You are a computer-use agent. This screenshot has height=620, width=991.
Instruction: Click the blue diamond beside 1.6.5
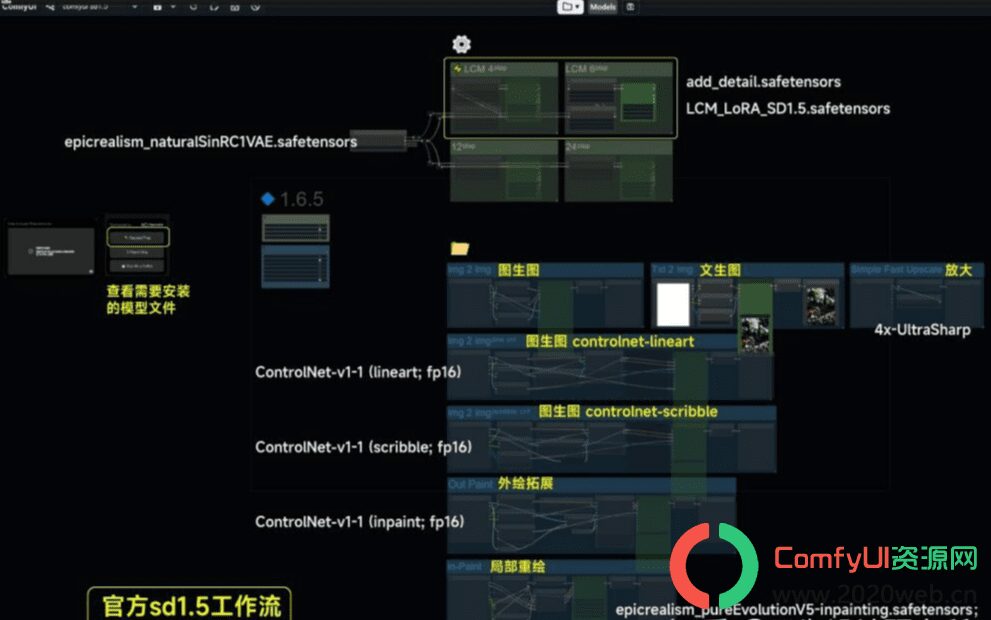click(267, 199)
